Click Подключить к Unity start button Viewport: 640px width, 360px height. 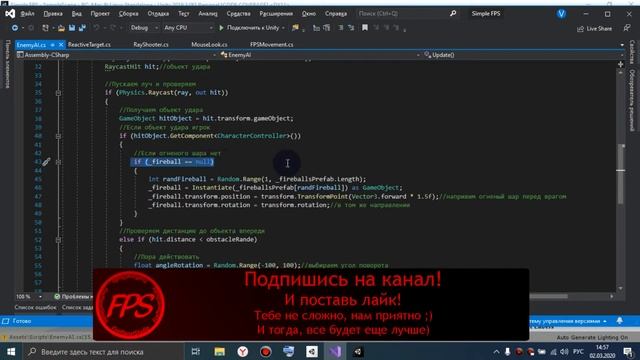coord(249,28)
